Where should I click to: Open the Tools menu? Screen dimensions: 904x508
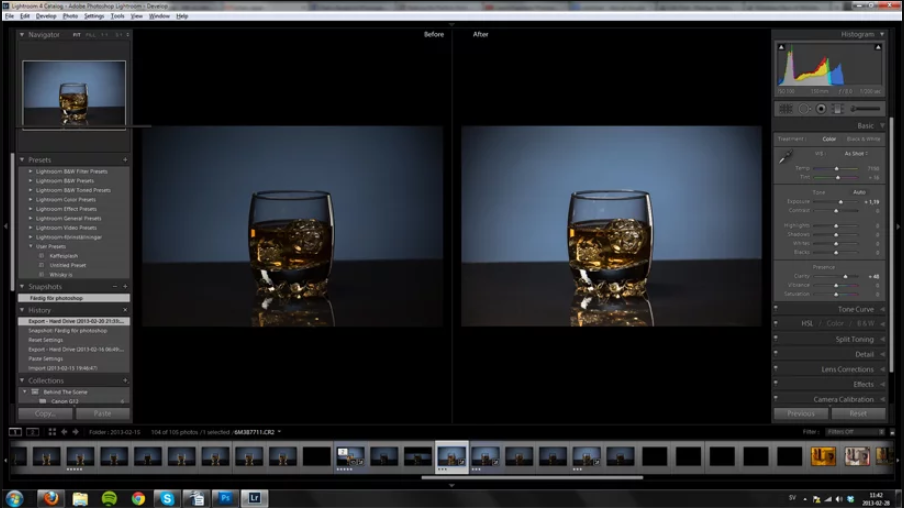coord(117,16)
